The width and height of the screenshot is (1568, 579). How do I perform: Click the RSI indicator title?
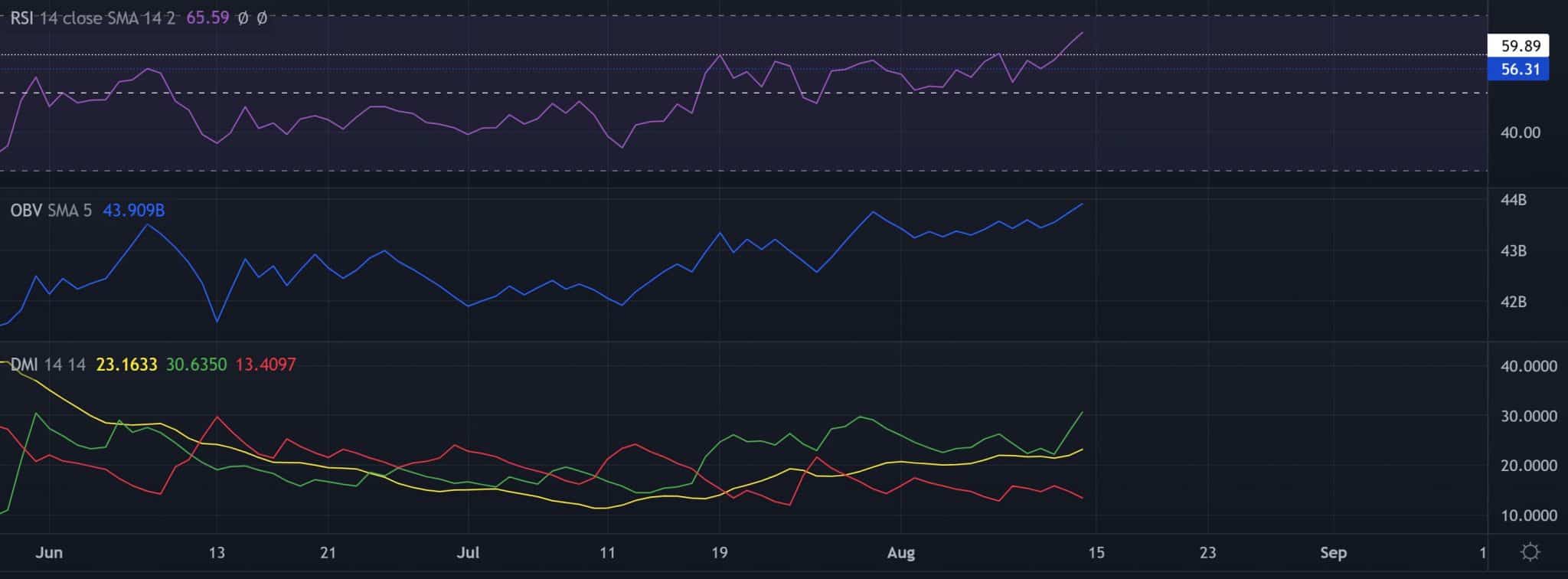coord(22,18)
